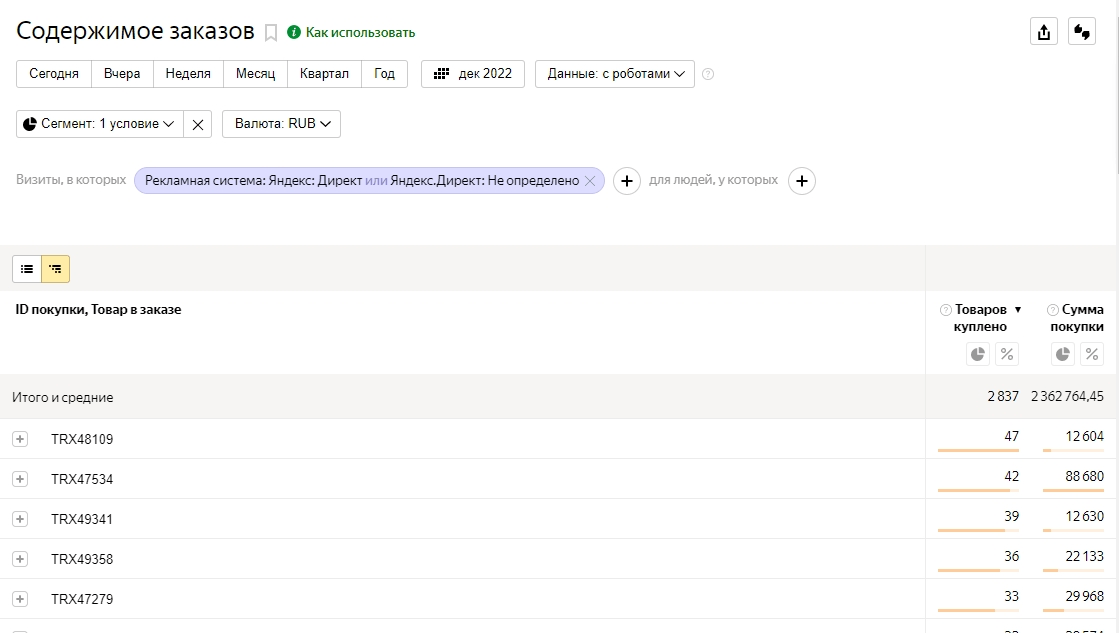Add a visit condition with the plus button

tap(626, 181)
